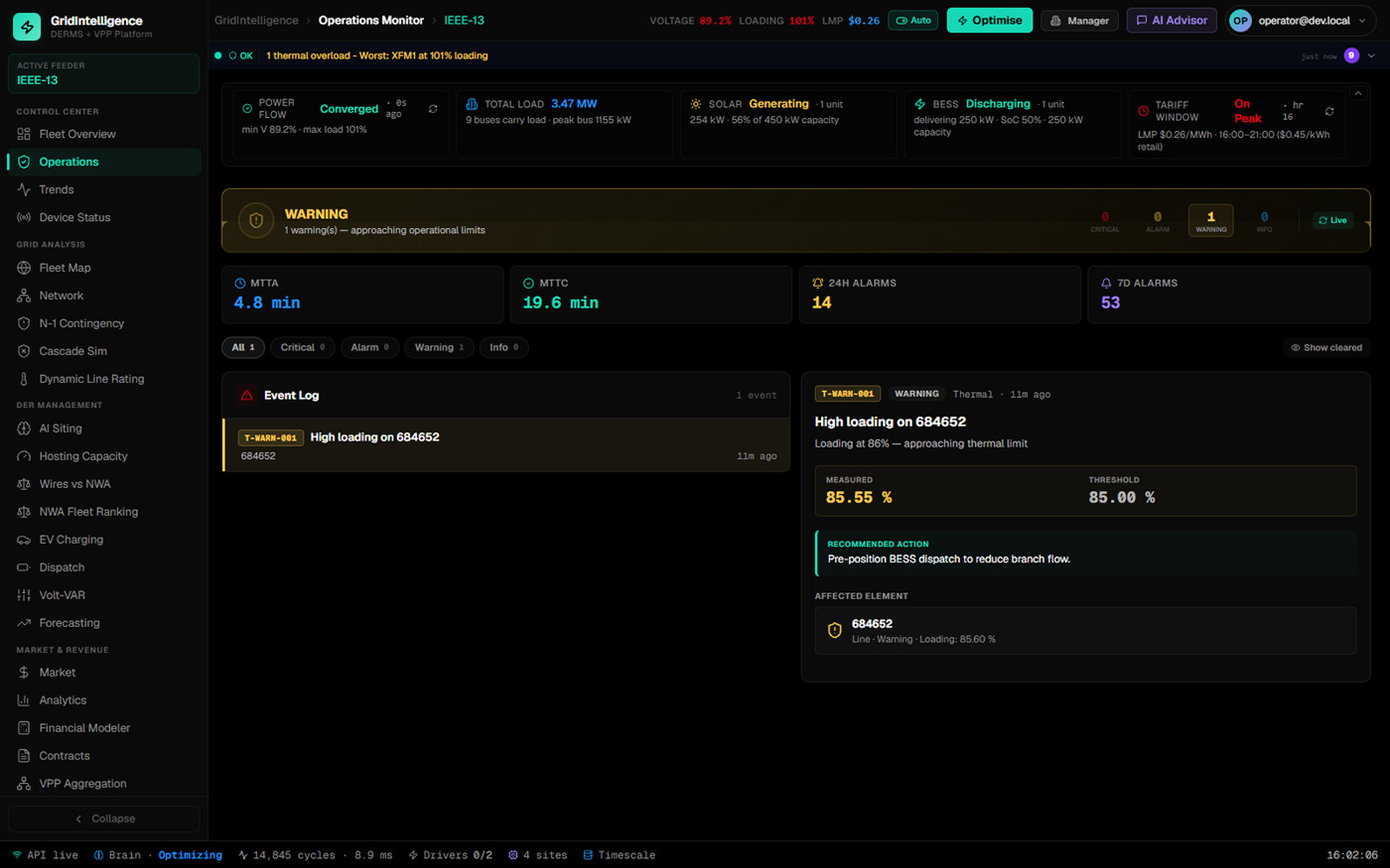
Task: Expand the alert status bar chevron
Action: (1371, 56)
